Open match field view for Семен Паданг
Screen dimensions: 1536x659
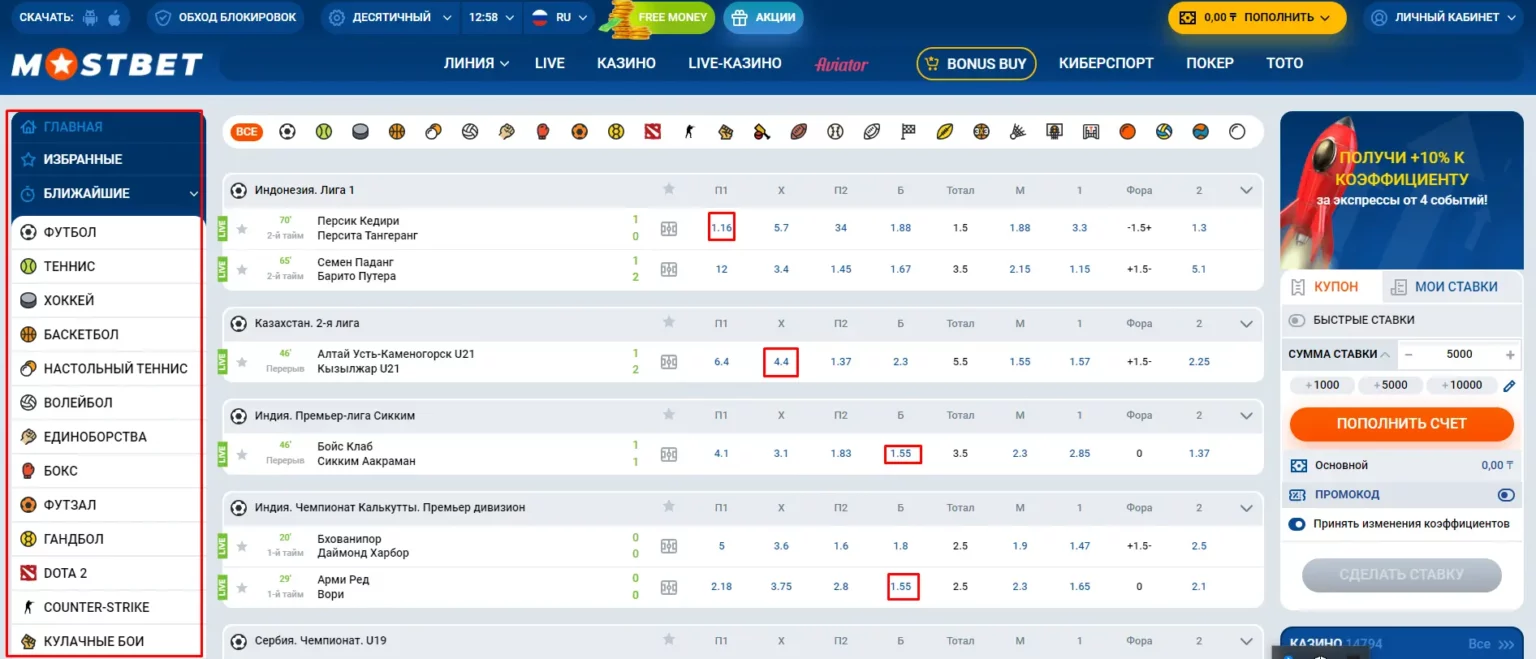point(669,269)
